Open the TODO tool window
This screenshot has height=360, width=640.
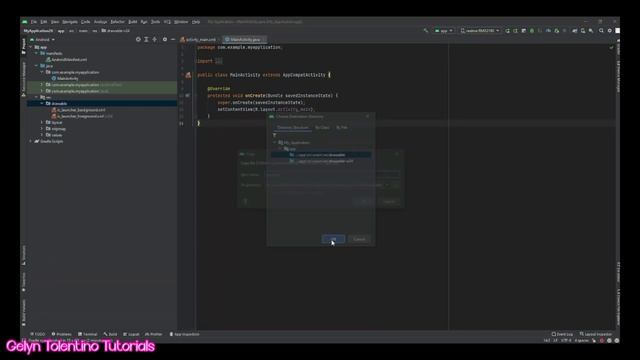point(38,334)
